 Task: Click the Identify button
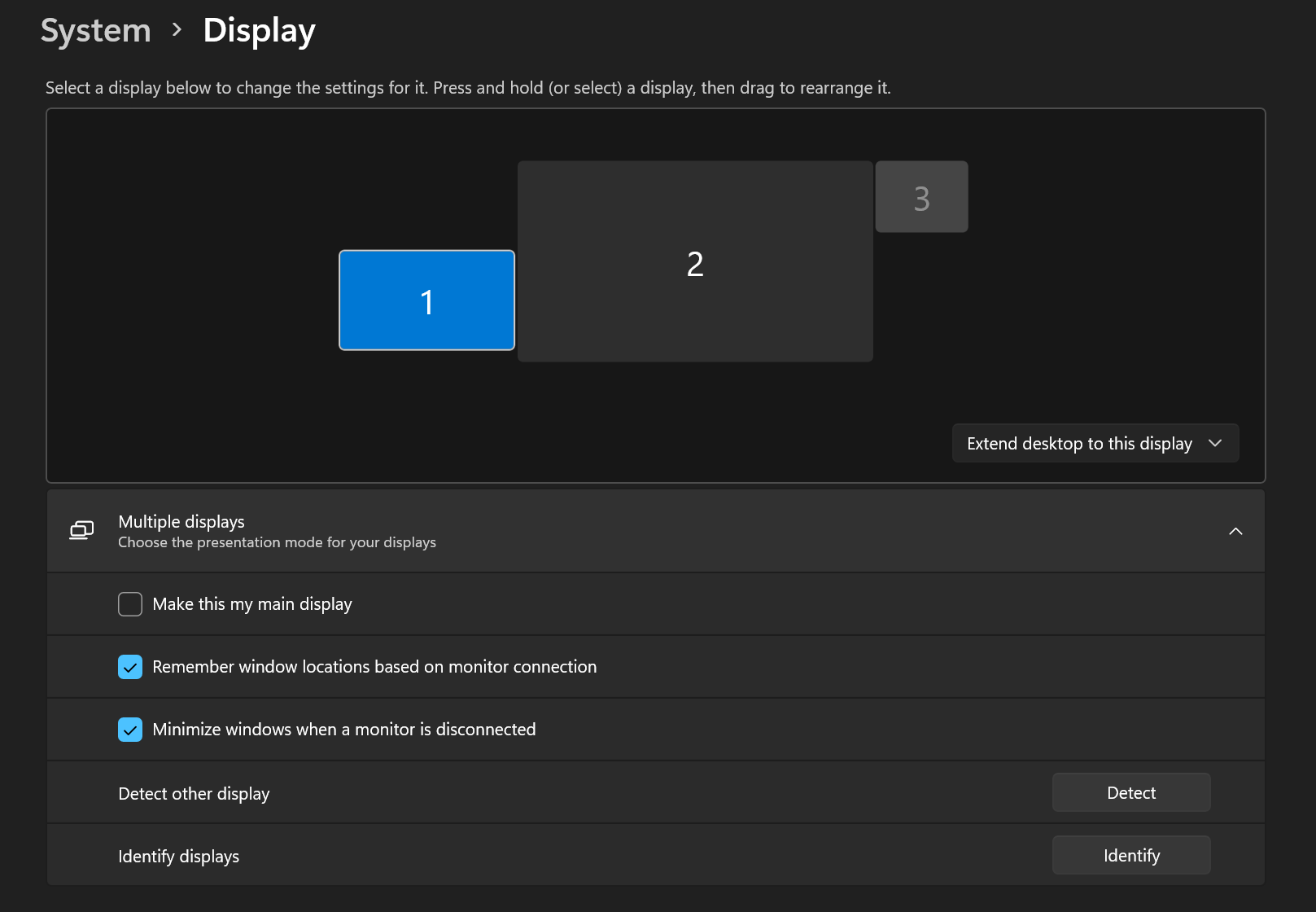tap(1131, 855)
